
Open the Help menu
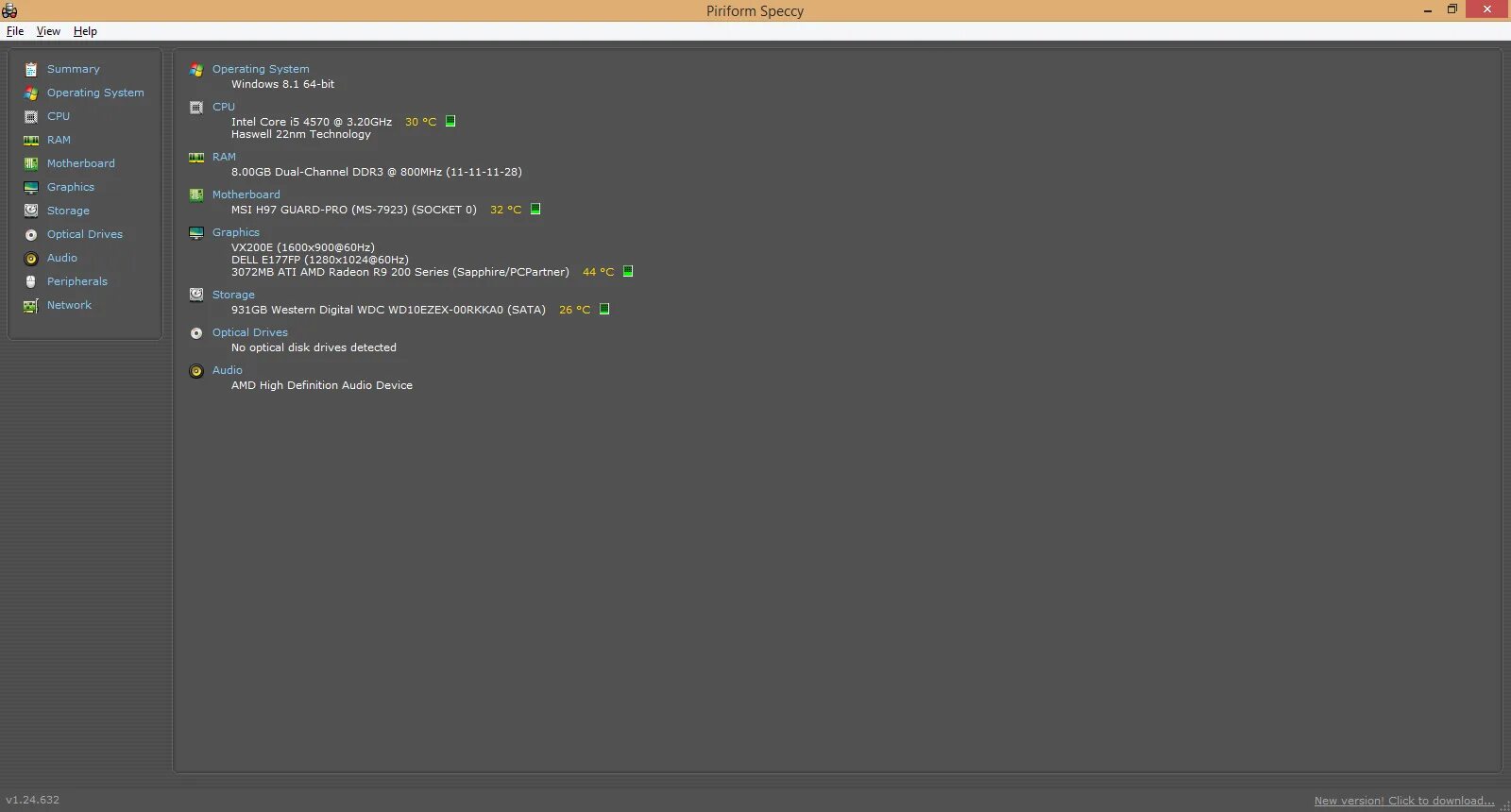[x=85, y=31]
